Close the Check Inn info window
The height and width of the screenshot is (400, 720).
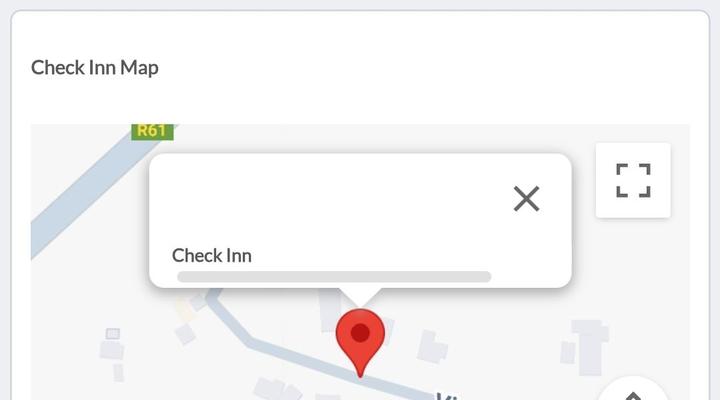pyautogui.click(x=526, y=199)
